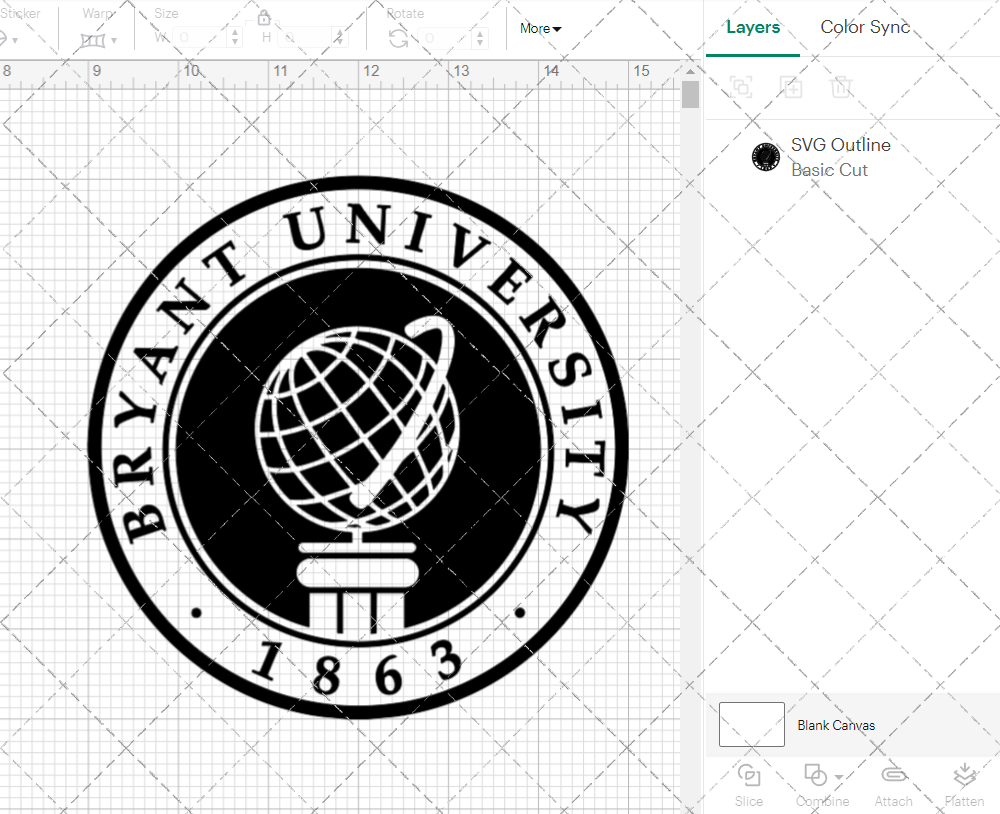Image resolution: width=1000 pixels, height=814 pixels.
Task: Expand the More dropdown menu
Action: click(538, 29)
